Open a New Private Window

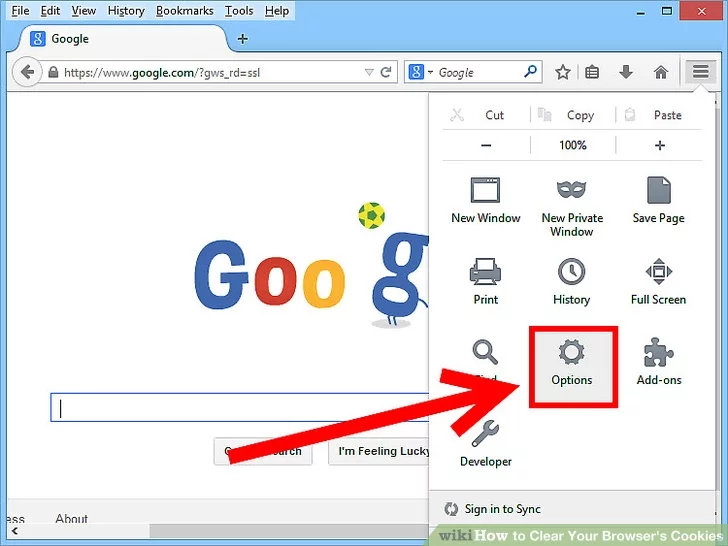(572, 207)
